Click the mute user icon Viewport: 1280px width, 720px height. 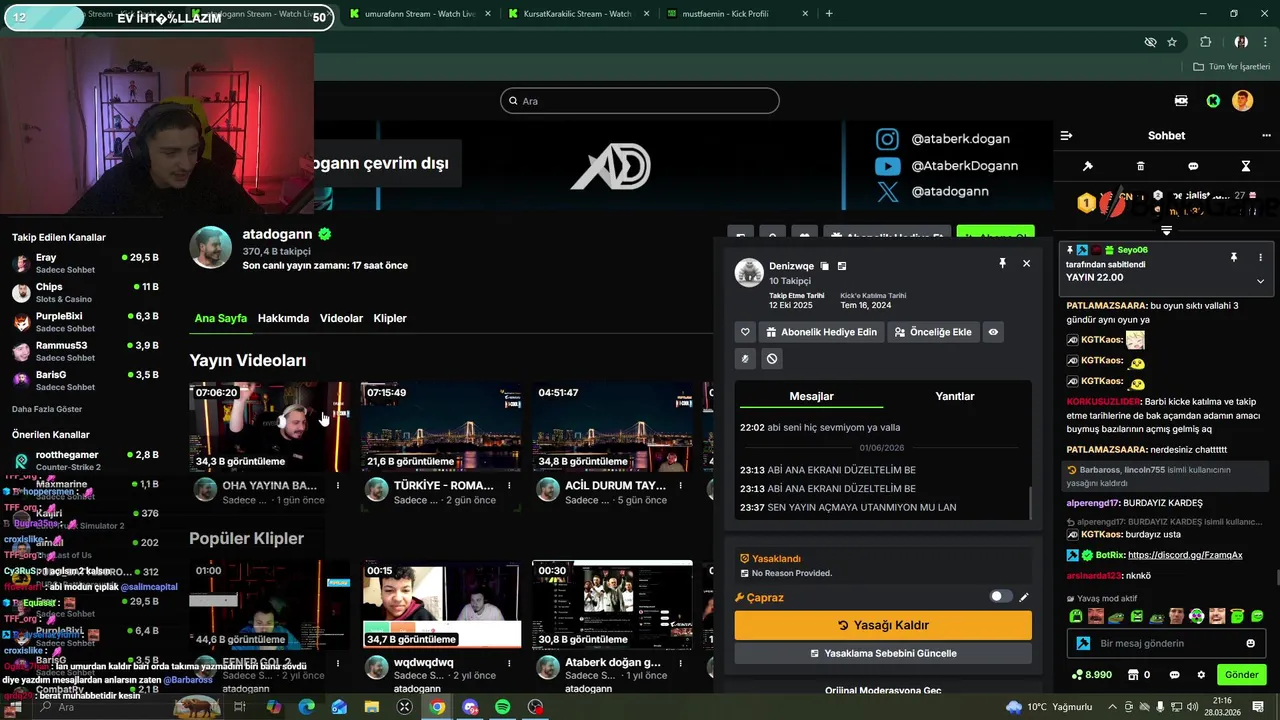(x=745, y=358)
